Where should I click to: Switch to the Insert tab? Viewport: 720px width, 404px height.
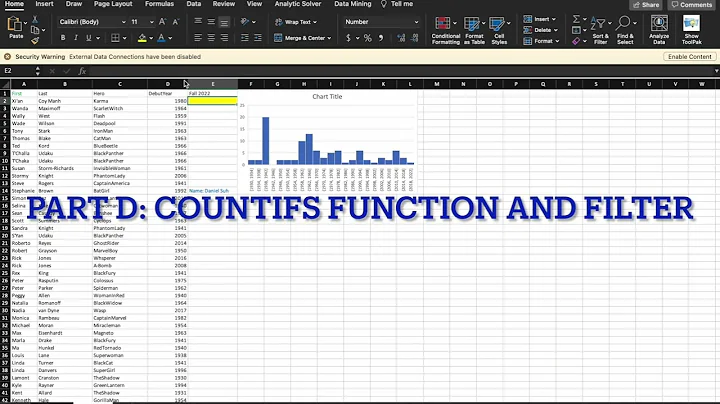pyautogui.click(x=45, y=4)
